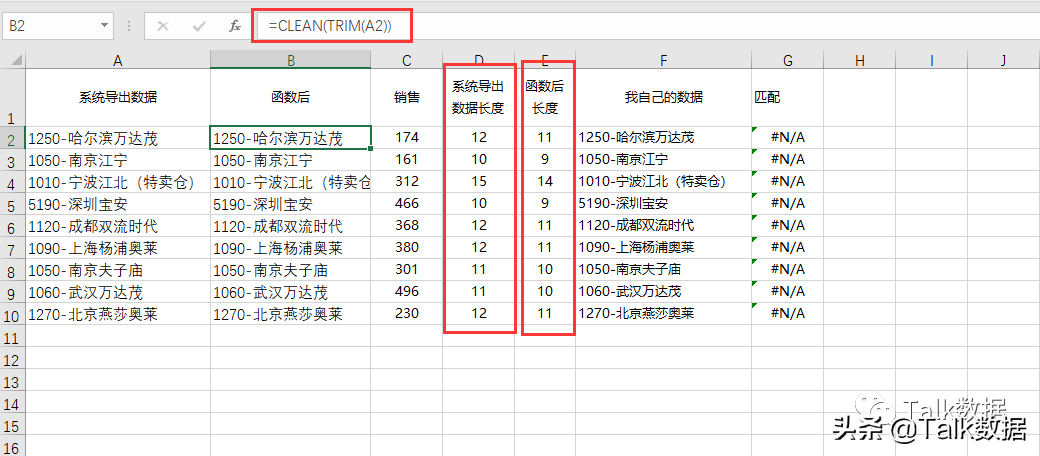Select column J header
Screen dimensions: 1040x456
[x=1004, y=61]
